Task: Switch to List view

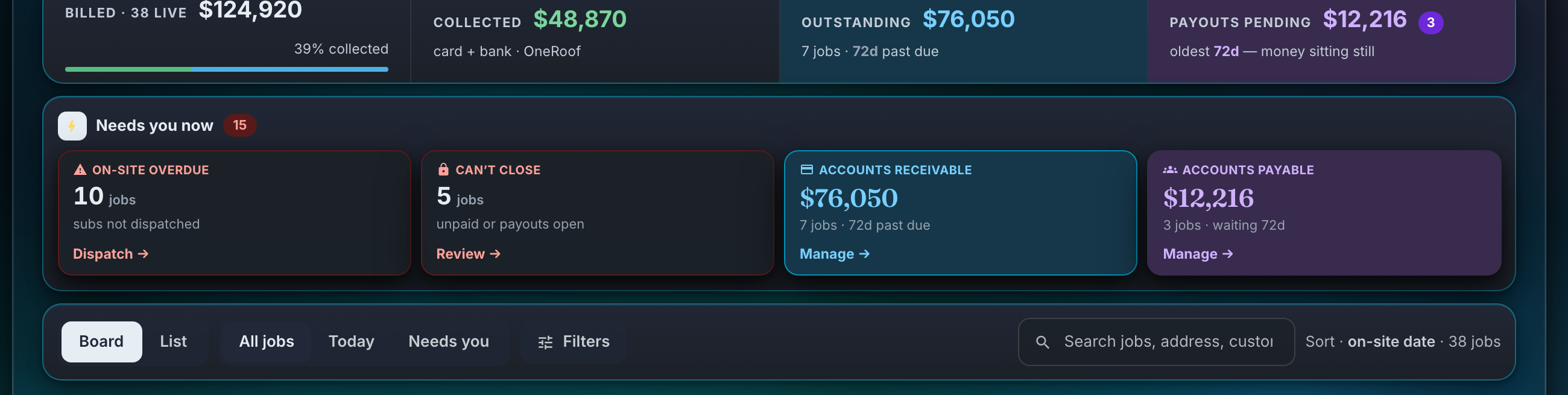Action: (174, 342)
